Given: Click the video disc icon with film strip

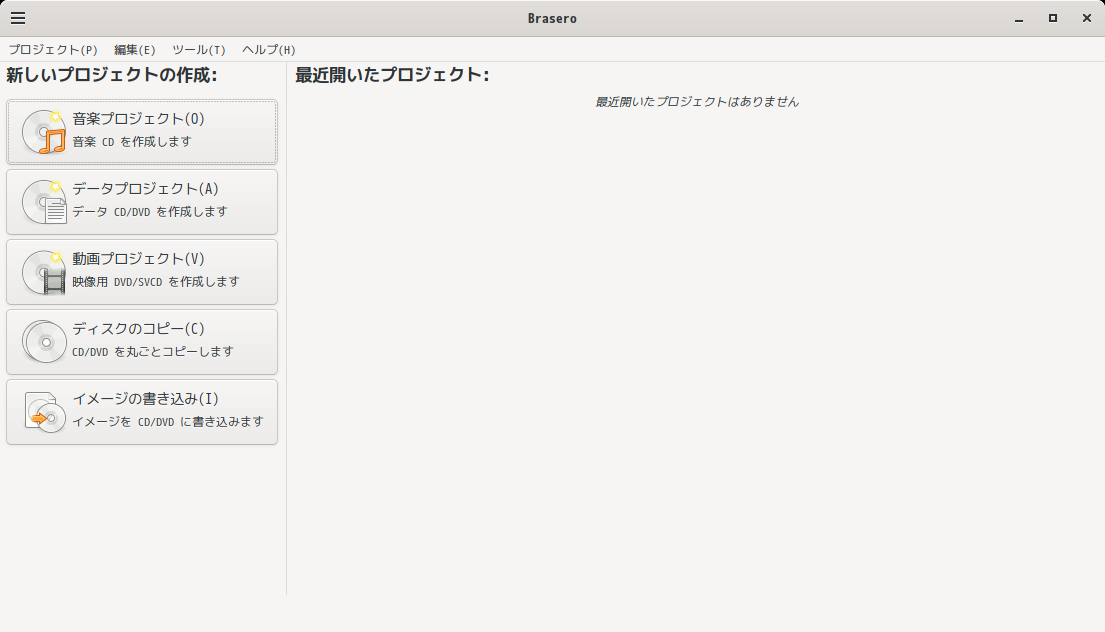Looking at the screenshot, I should [x=44, y=272].
